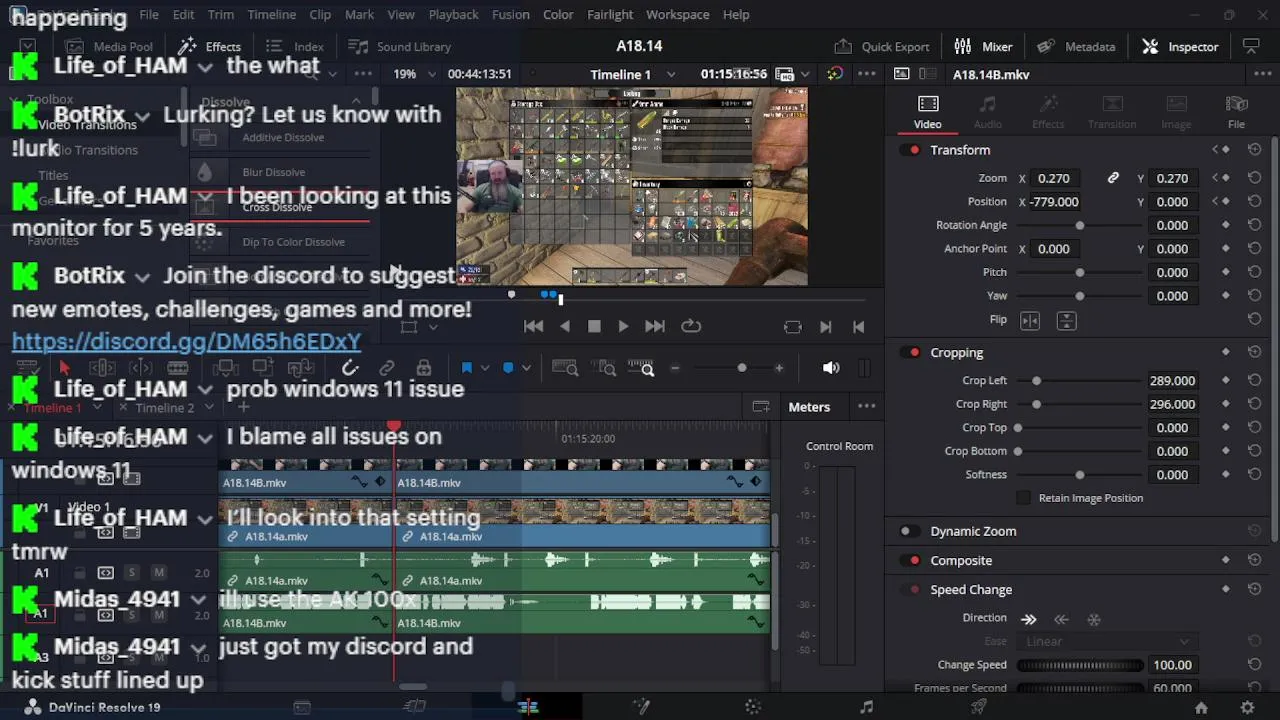Toggle position lock in timeline toolbar

pos(424,368)
